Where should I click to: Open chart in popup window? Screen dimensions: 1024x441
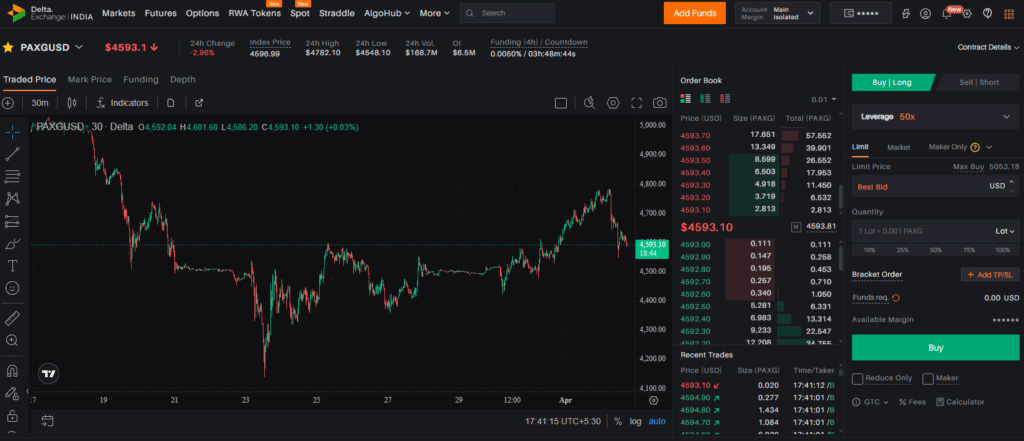pyautogui.click(x=199, y=103)
